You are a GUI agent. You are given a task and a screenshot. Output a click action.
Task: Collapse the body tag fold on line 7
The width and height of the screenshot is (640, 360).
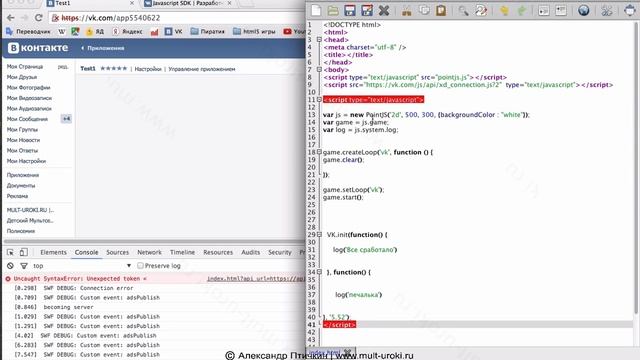coord(319,70)
